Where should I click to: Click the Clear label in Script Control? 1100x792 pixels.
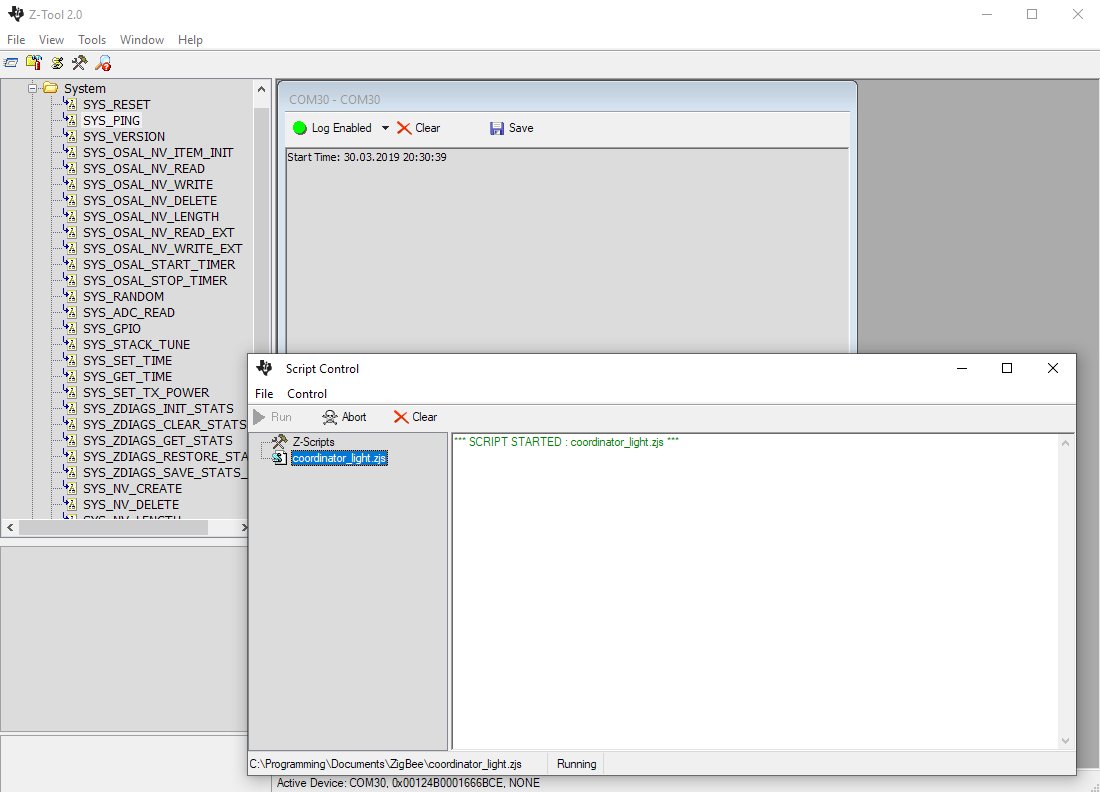click(425, 417)
